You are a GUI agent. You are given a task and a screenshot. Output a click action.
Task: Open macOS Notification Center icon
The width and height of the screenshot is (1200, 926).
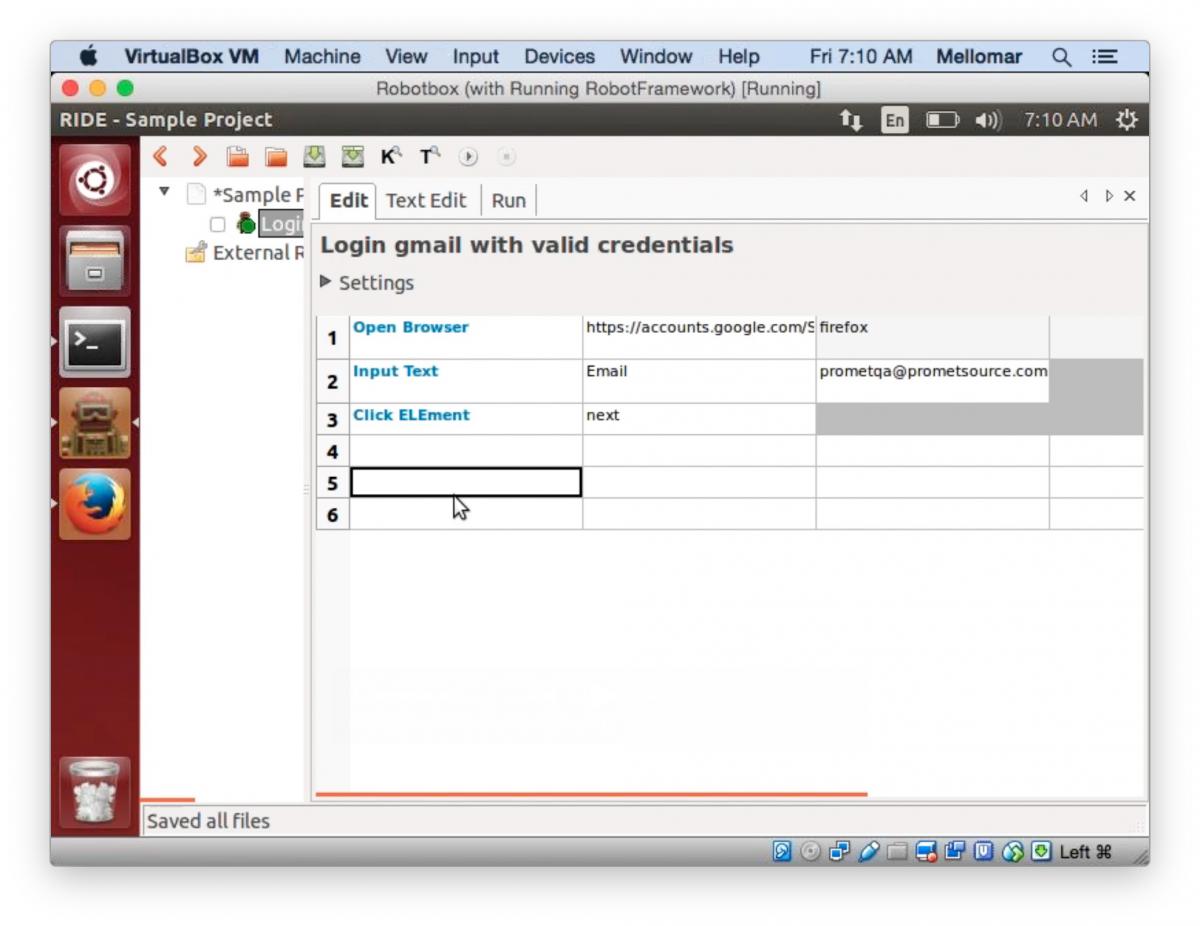click(x=1105, y=57)
